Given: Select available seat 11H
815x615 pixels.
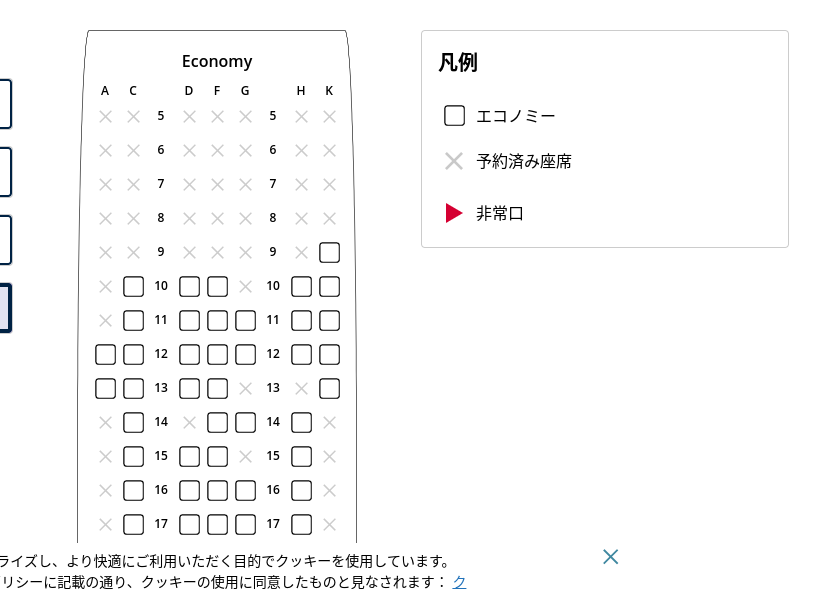Looking at the screenshot, I should 301,320.
